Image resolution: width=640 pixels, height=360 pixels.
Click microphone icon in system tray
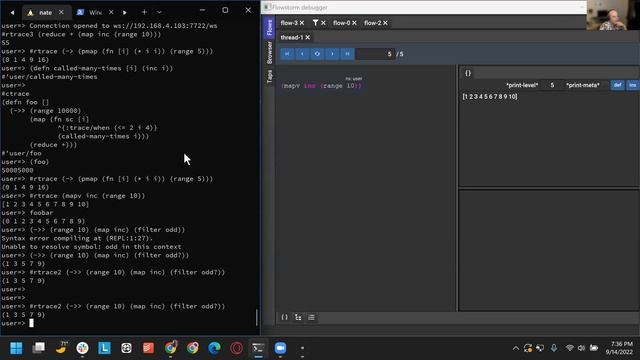pos(554,348)
